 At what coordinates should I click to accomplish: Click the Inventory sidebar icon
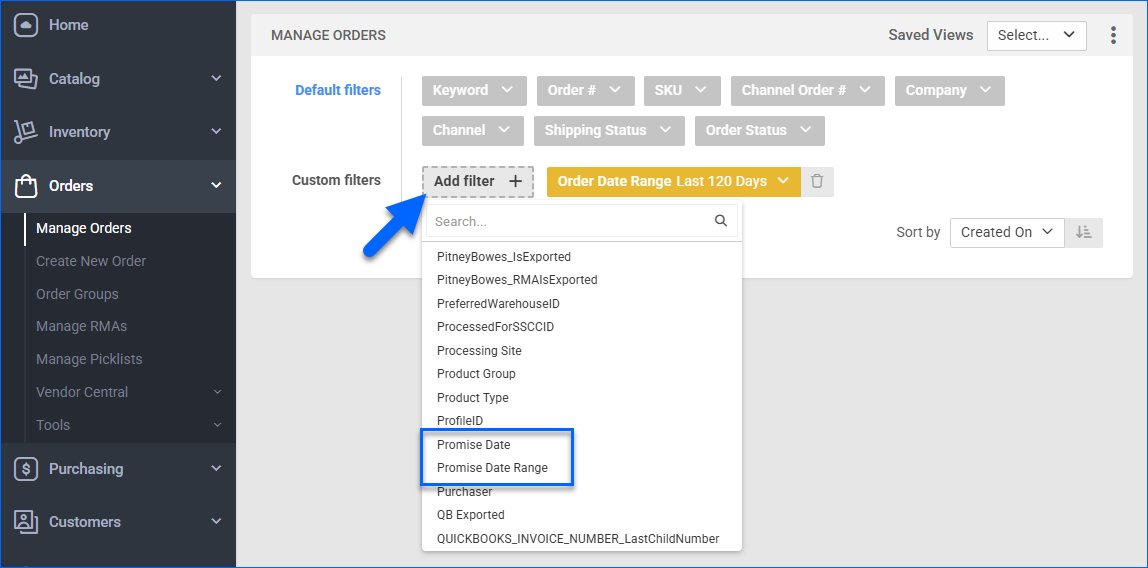pos(26,132)
